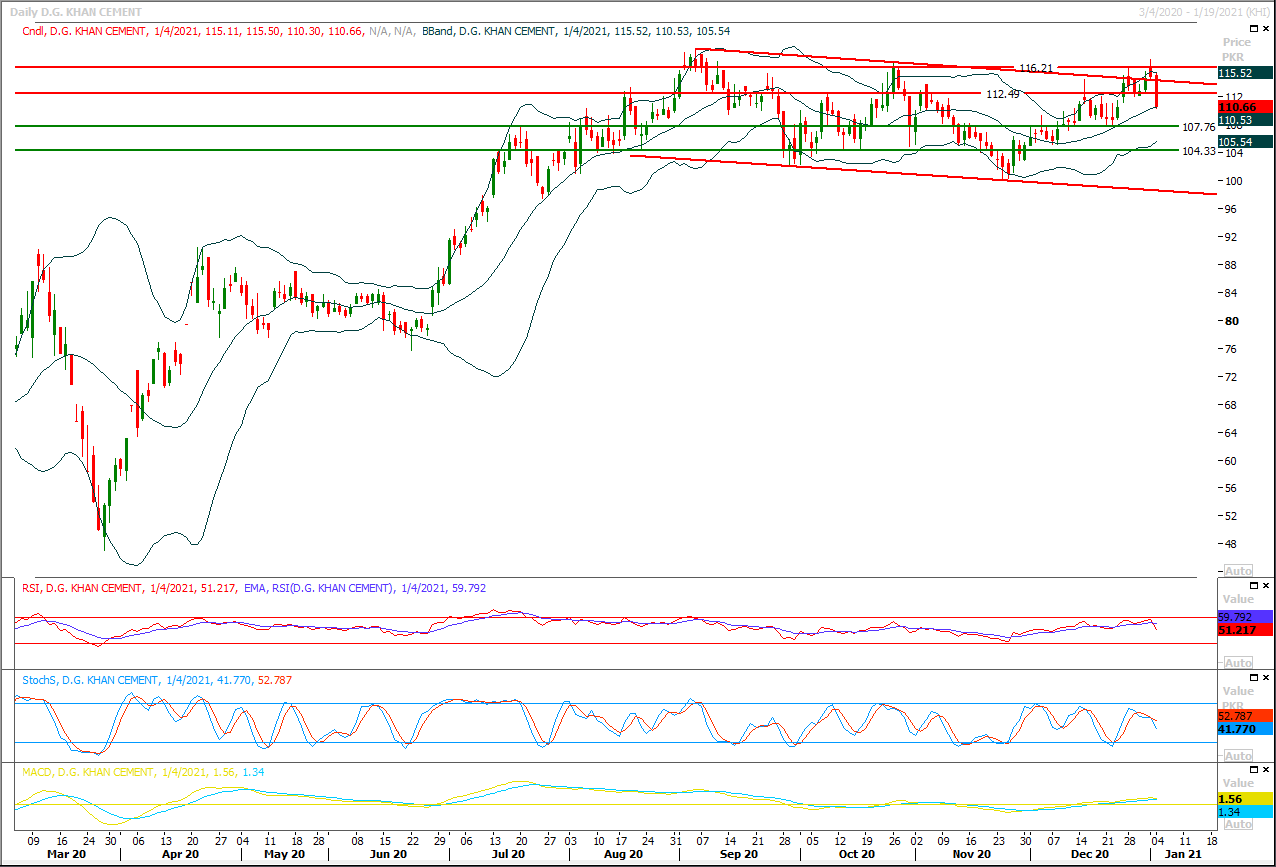Click the red 51.217 RSI value tag
1276x867 pixels.
point(1244,630)
